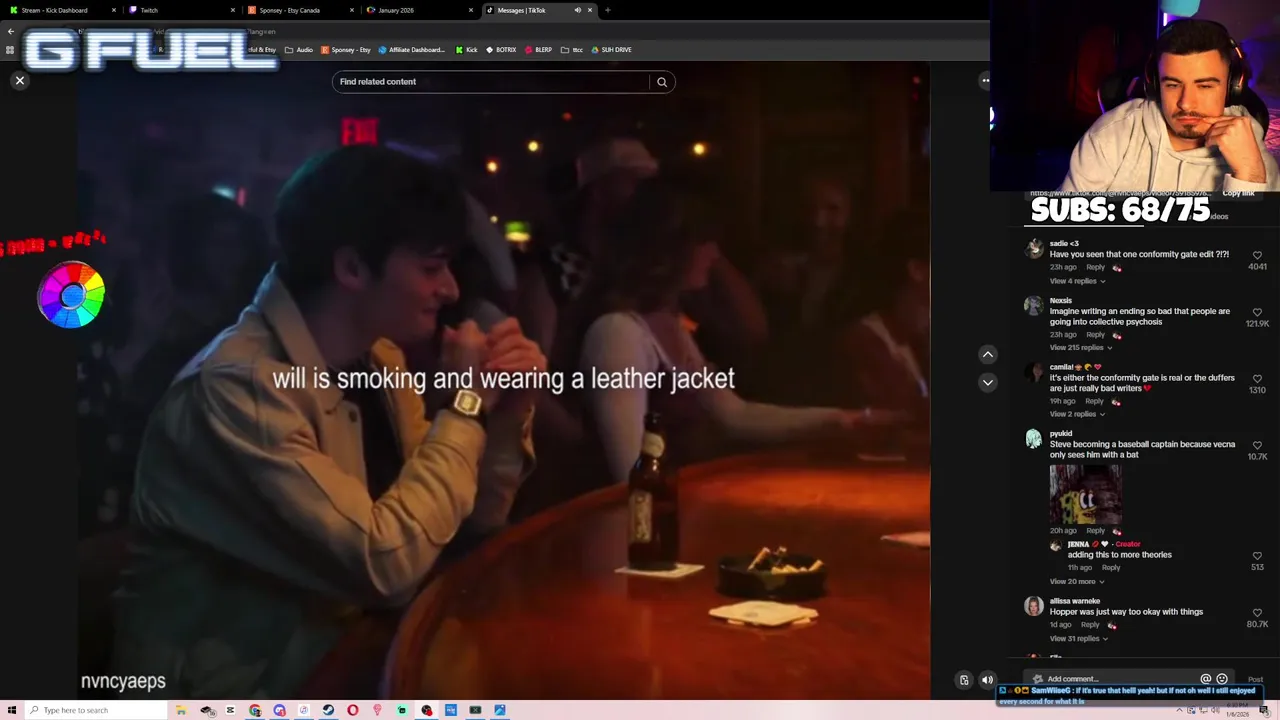Open the Sponsey - Etsy bookmark
Image resolution: width=1280 pixels, height=720 pixels.
coord(345,50)
